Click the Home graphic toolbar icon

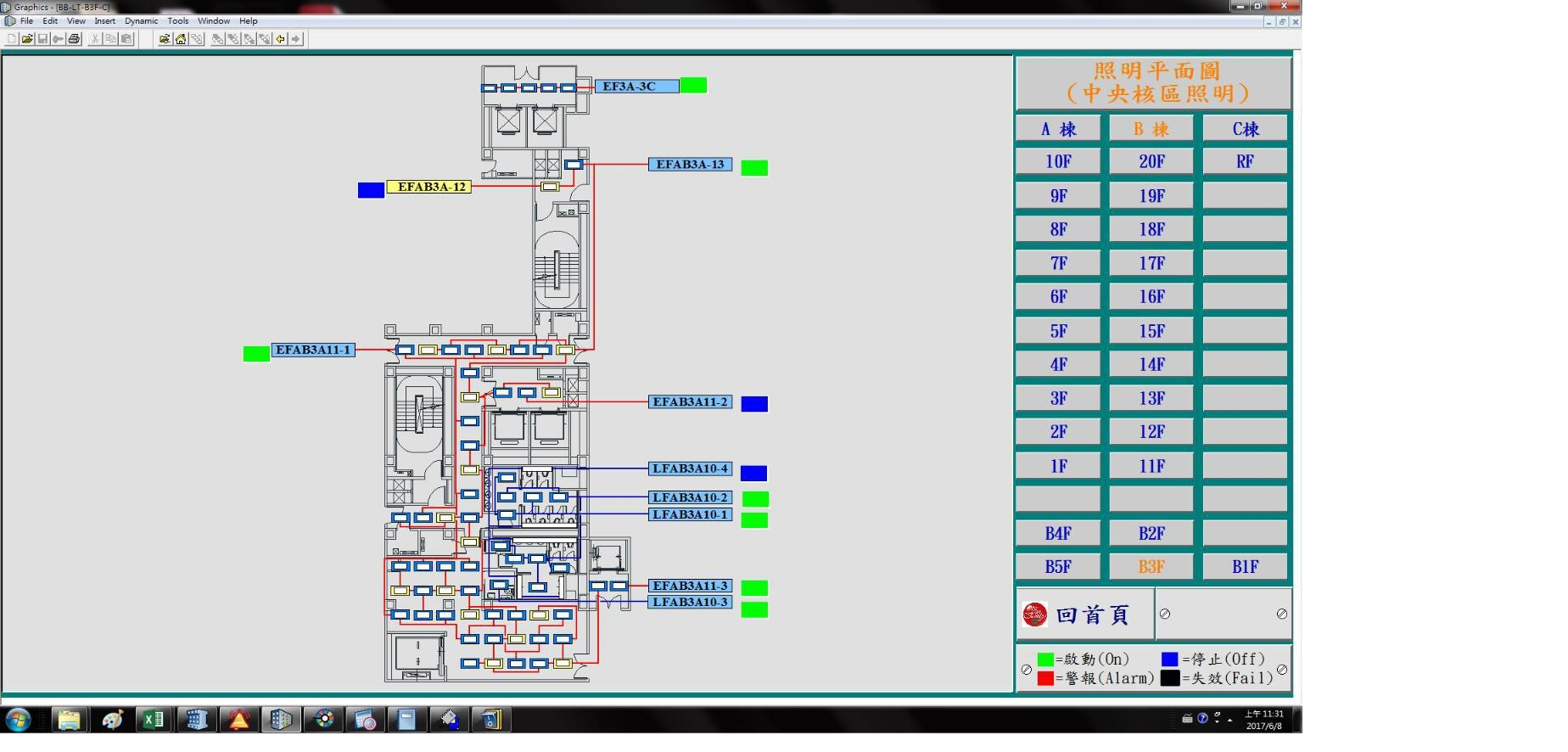tap(181, 39)
